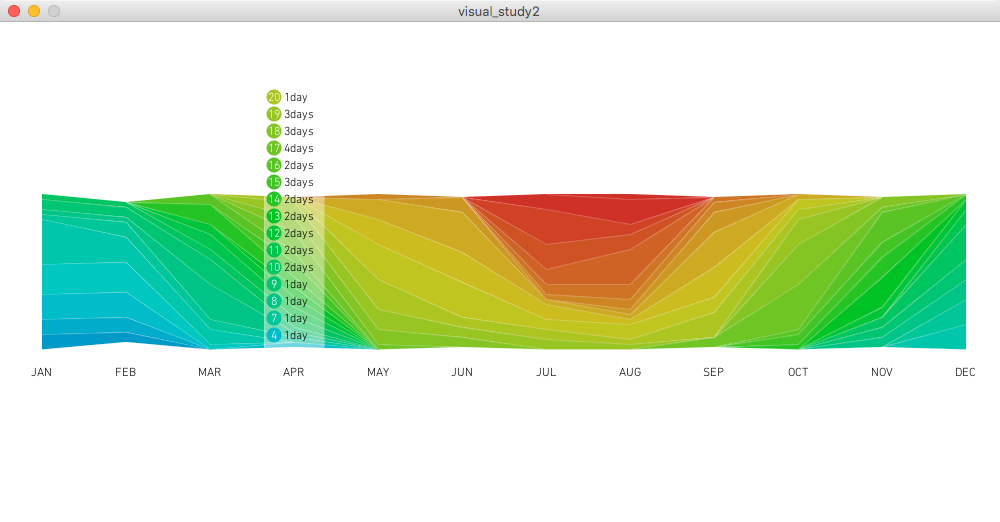1000x522 pixels.
Task: Select the APR month label
Action: click(294, 372)
